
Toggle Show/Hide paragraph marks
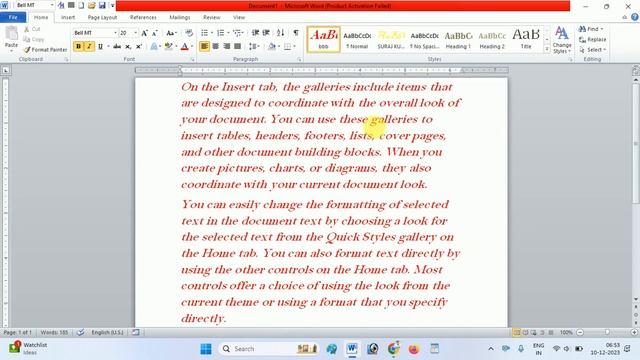[296, 33]
